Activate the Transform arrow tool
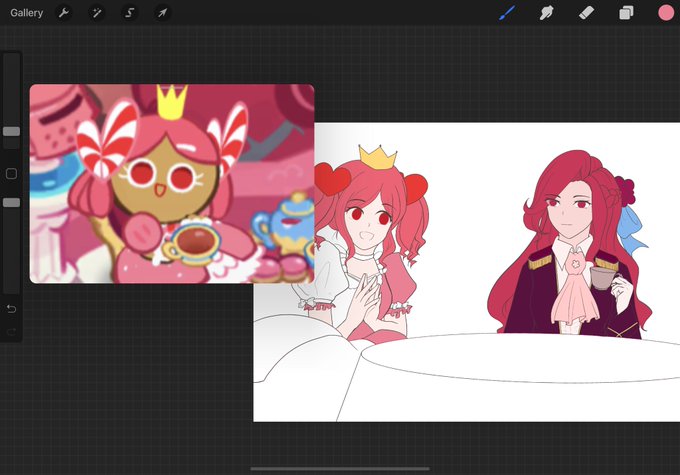680x475 pixels. tap(162, 13)
